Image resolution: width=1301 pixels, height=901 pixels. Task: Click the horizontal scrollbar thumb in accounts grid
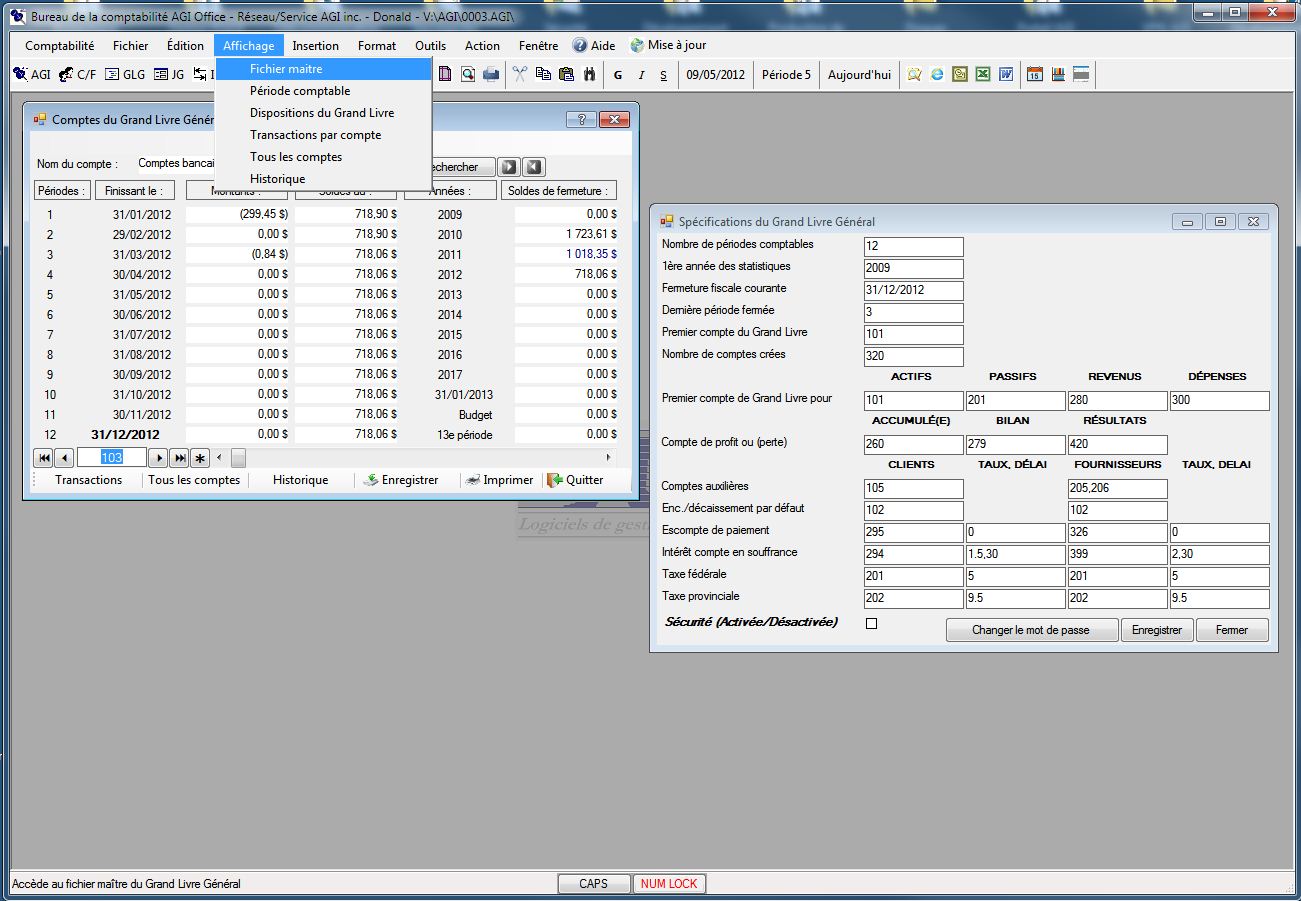tap(238, 458)
